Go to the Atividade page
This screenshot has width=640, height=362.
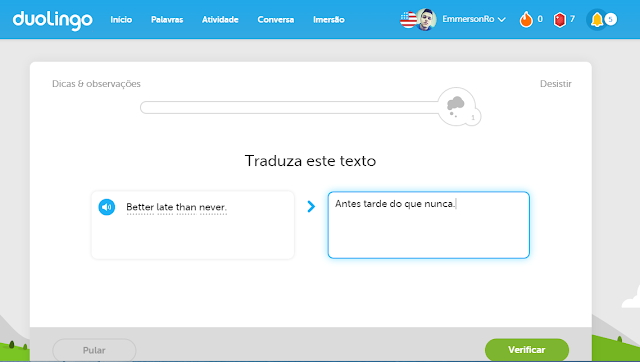point(220,20)
